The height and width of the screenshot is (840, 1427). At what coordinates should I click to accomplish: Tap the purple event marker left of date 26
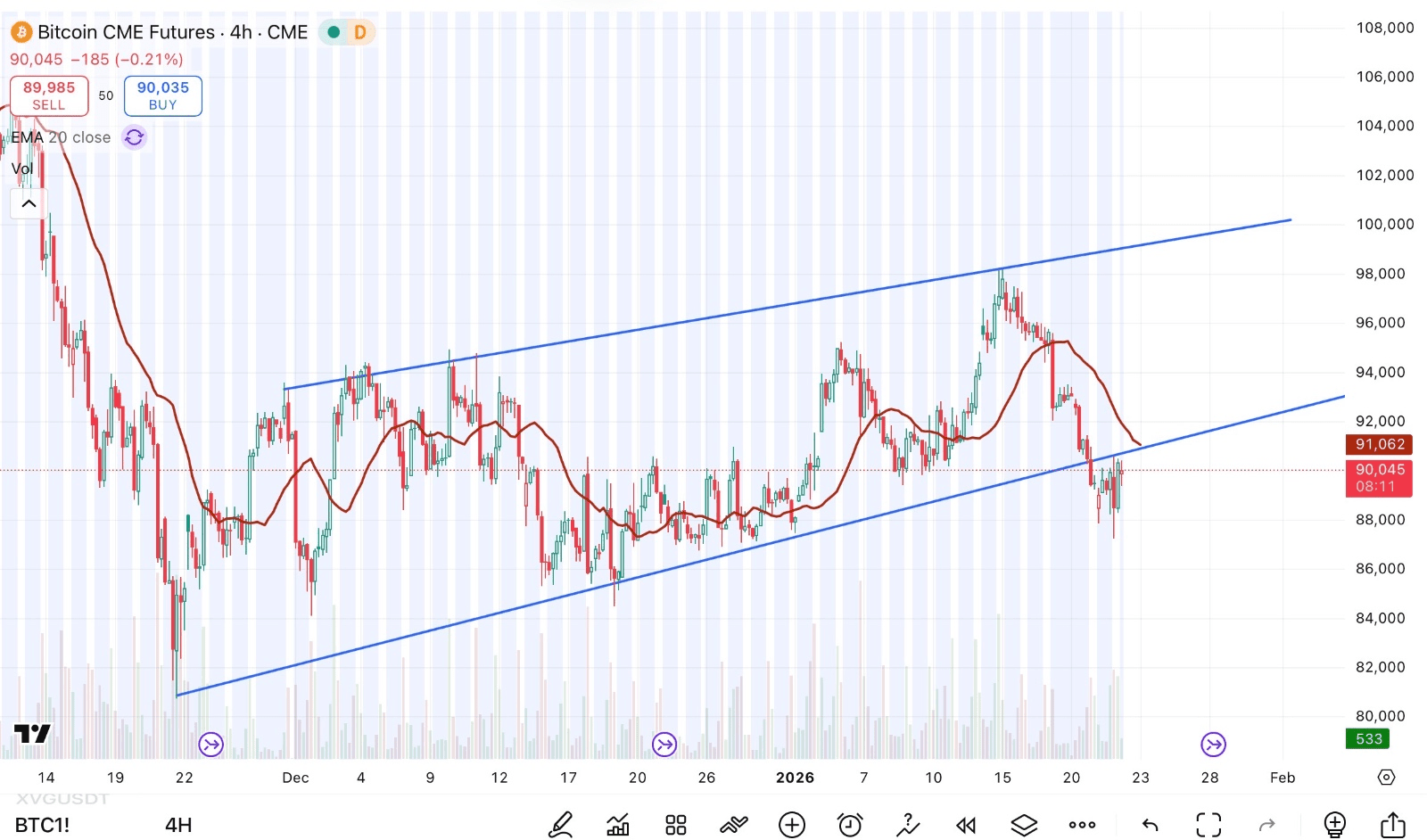point(664,744)
